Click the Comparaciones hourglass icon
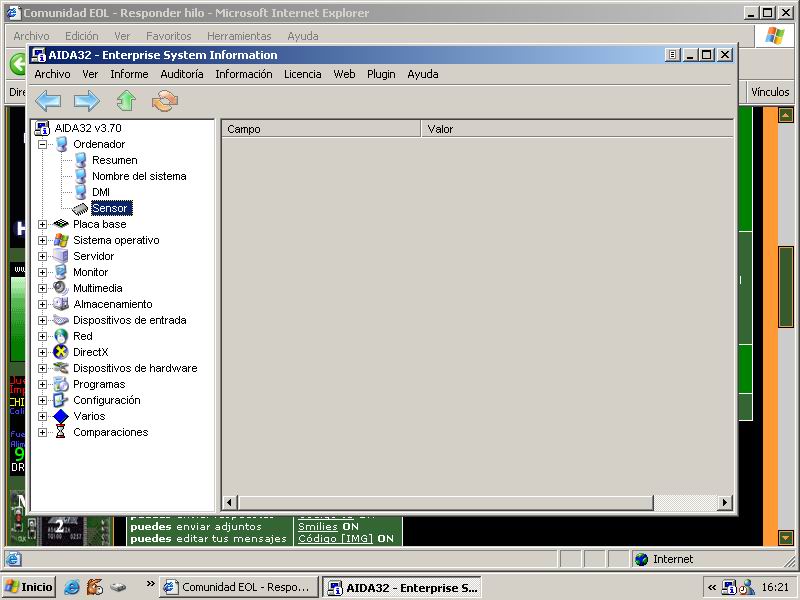 (x=61, y=432)
